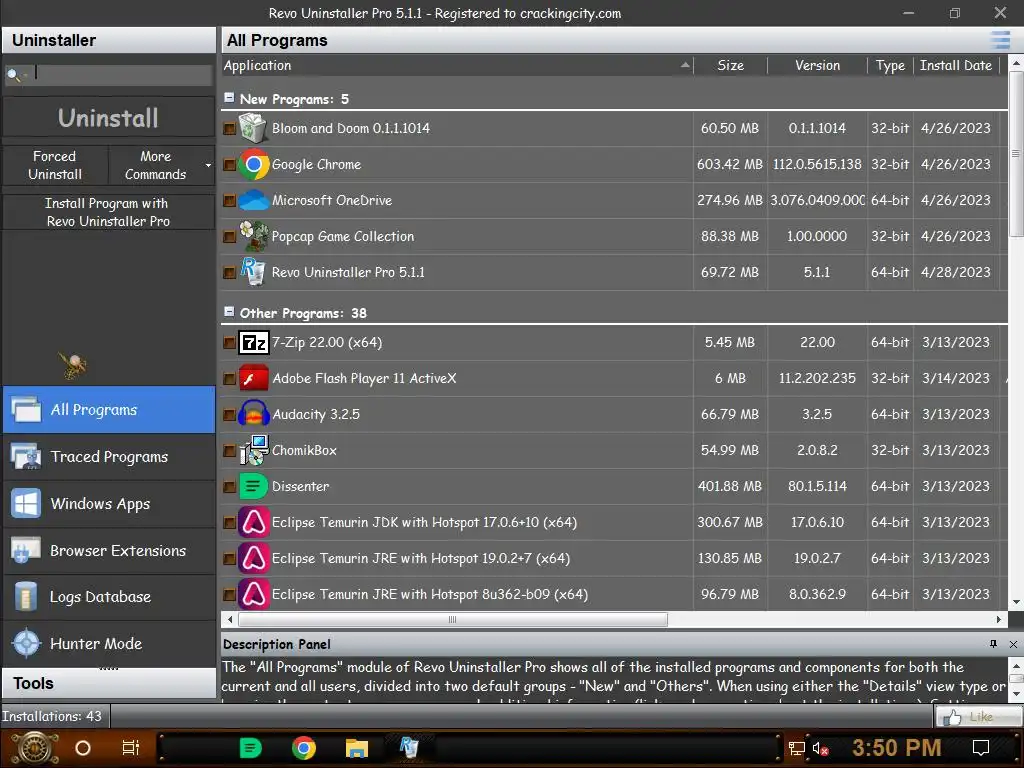Select the All Programs module
Viewport: 1024px width, 768px height.
coord(109,409)
